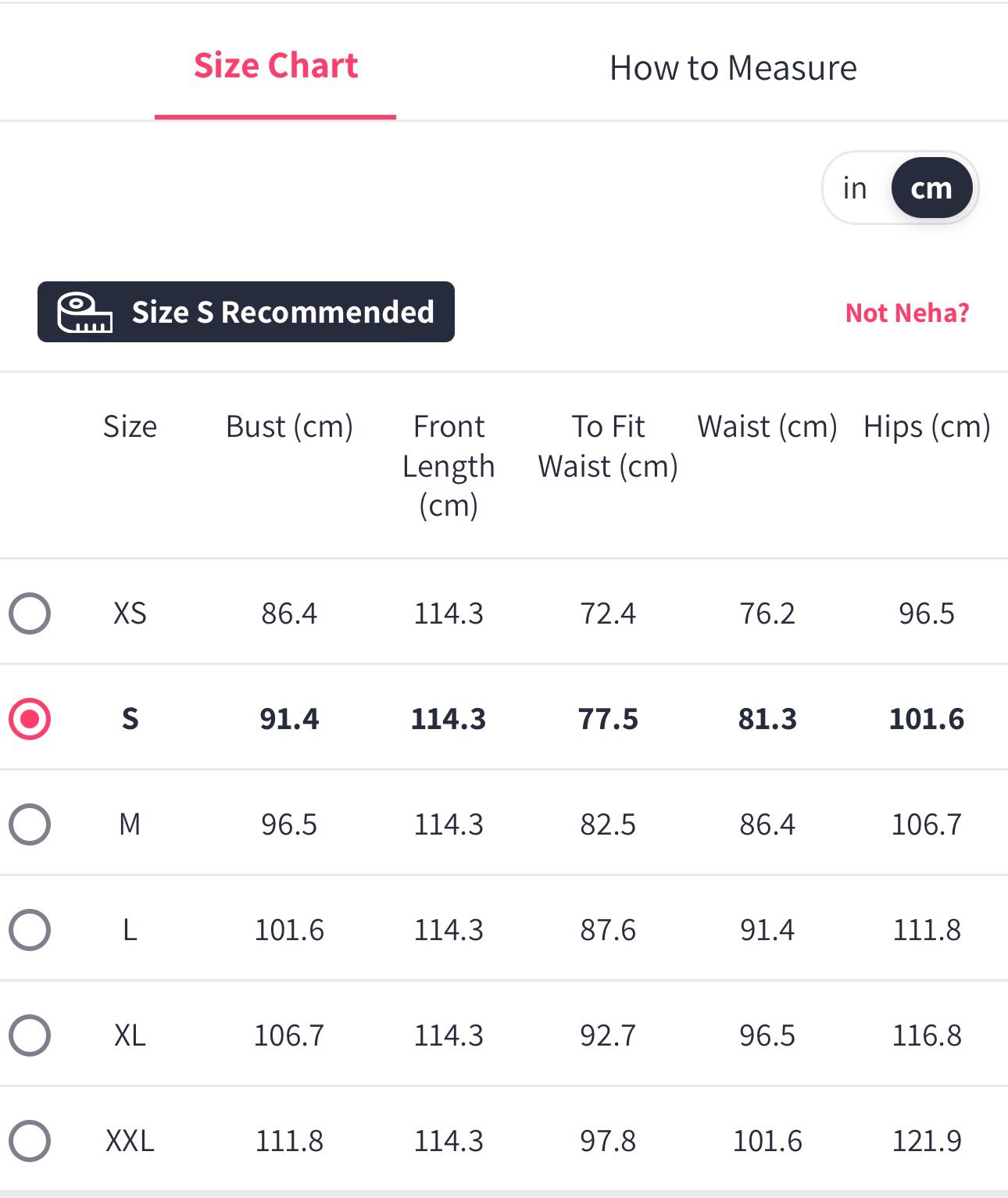Select the S size radio button
Screen dimensions: 1008x1198
[x=30, y=719]
